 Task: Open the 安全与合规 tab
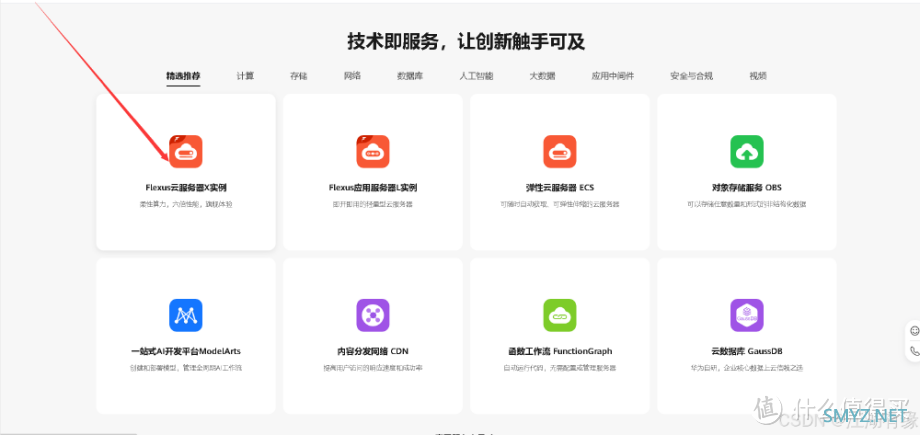pyautogui.click(x=691, y=76)
